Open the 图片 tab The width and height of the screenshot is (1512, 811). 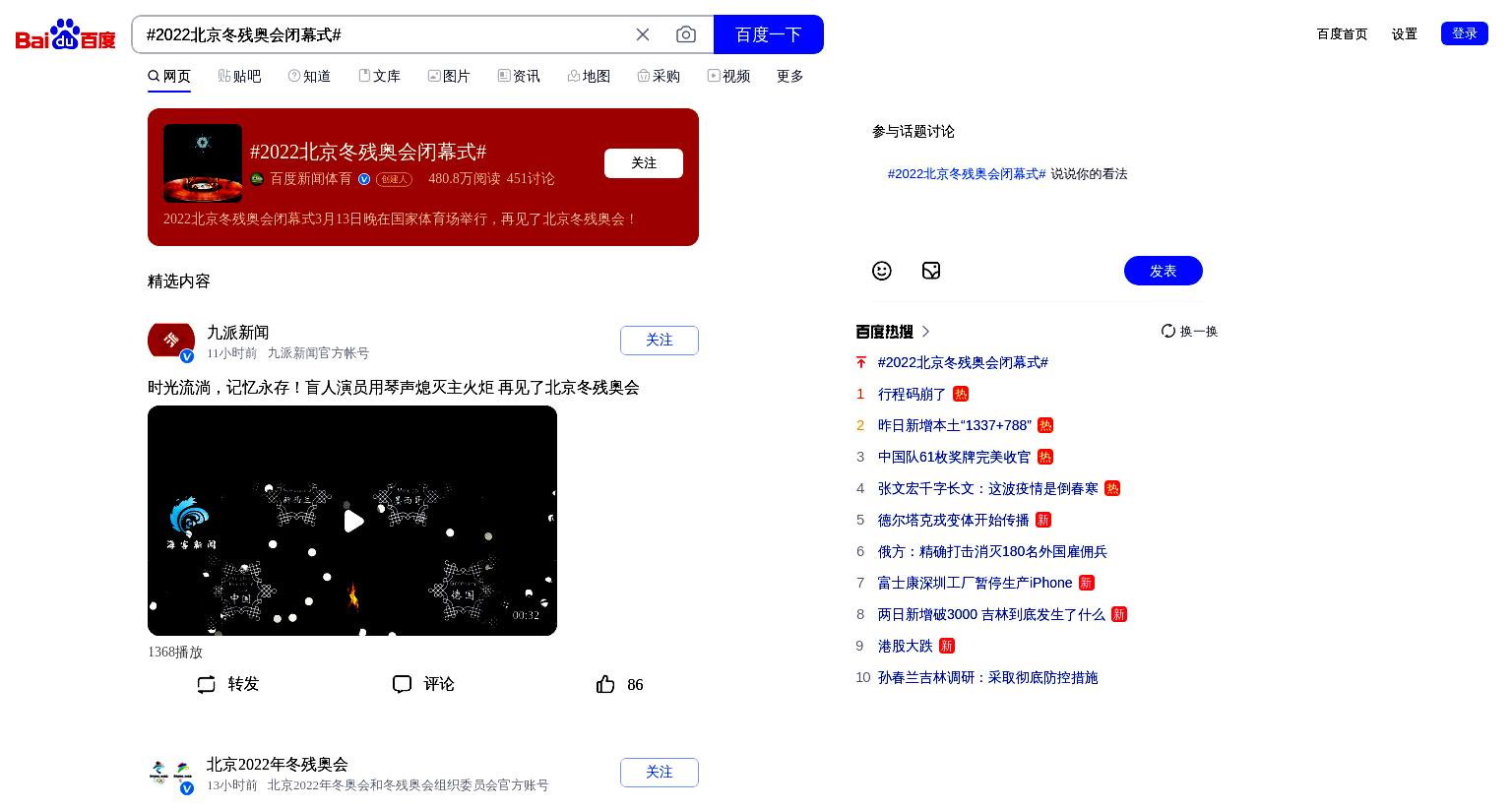tap(449, 76)
